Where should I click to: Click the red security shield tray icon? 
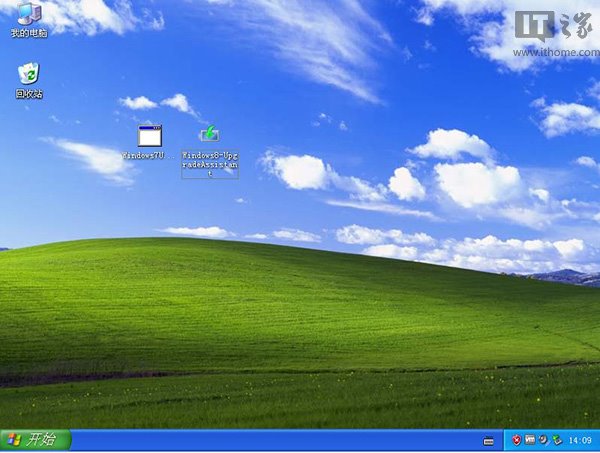point(517,440)
